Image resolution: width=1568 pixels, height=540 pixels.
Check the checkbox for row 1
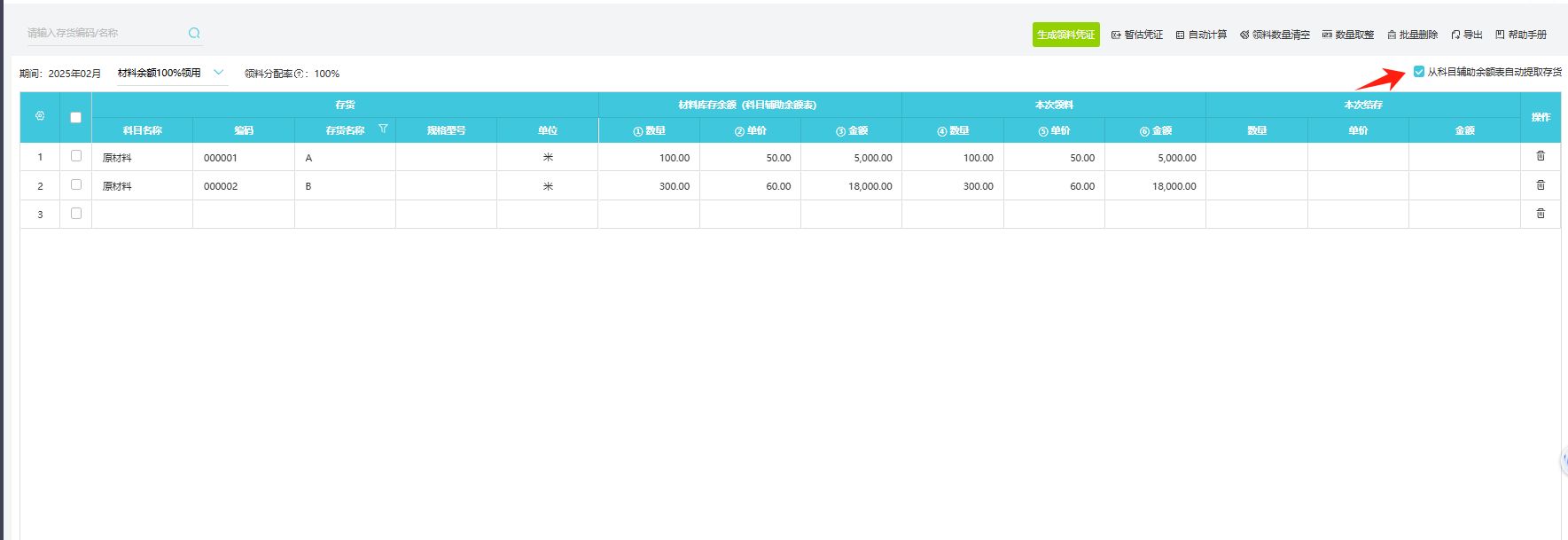[76, 156]
